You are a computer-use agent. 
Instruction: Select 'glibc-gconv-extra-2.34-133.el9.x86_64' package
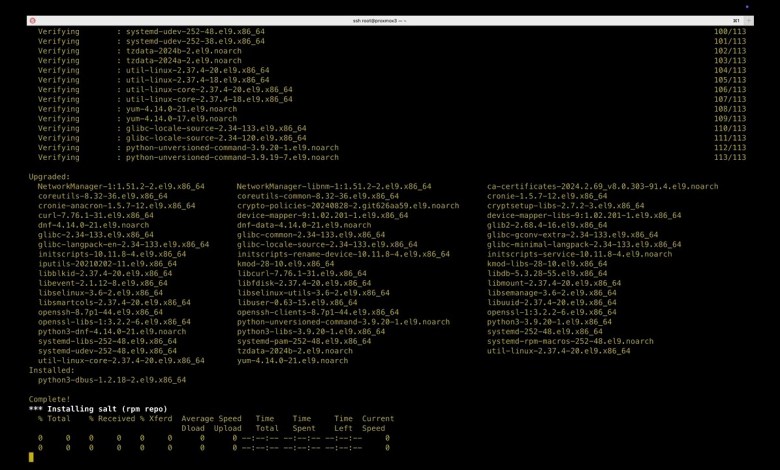[572, 235]
